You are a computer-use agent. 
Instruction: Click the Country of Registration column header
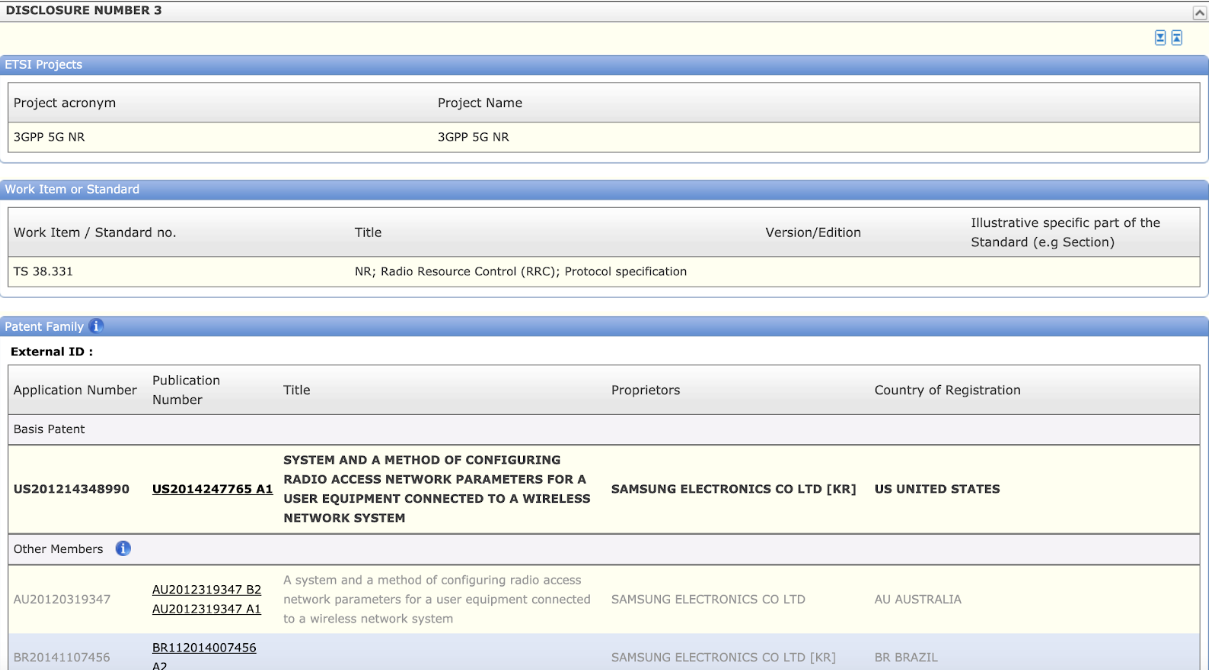pos(948,390)
